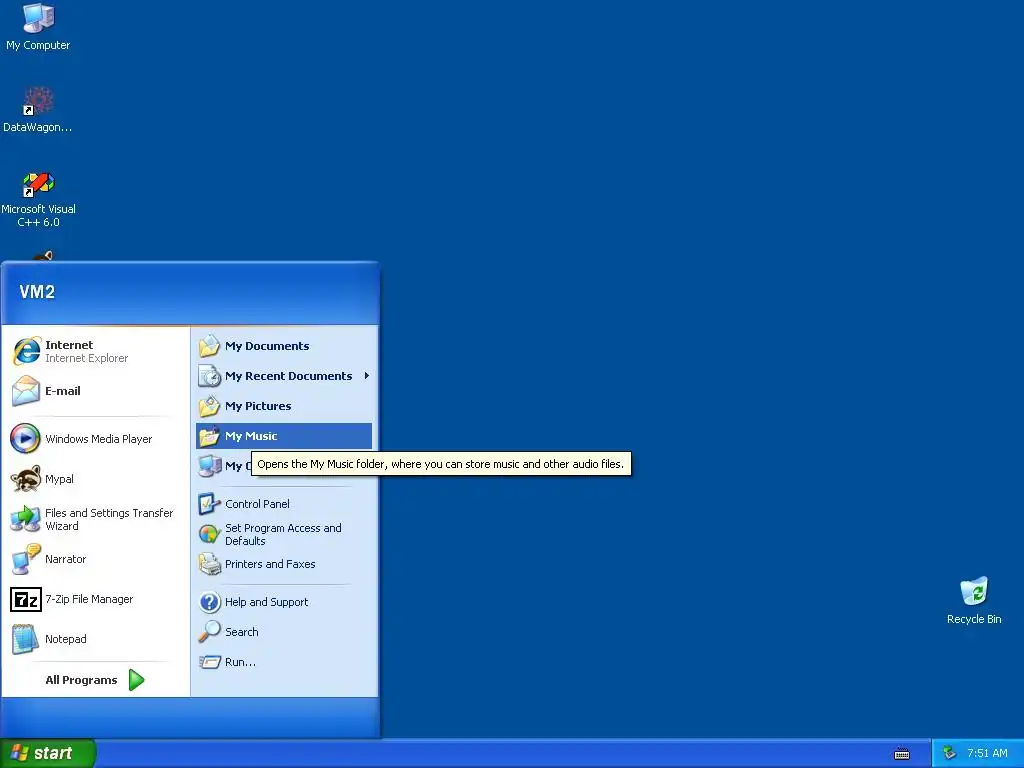Viewport: 1024px width, 768px height.
Task: Click the partly hidden My Computer menu icon
Action: coord(210,466)
